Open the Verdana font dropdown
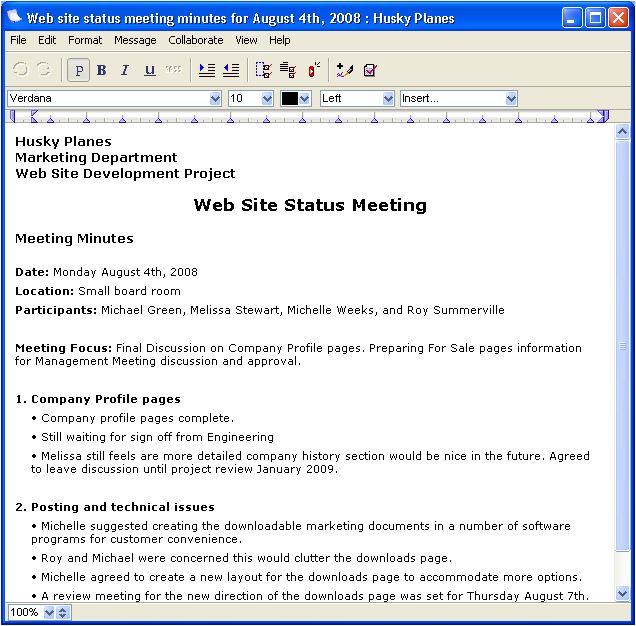 [215, 99]
